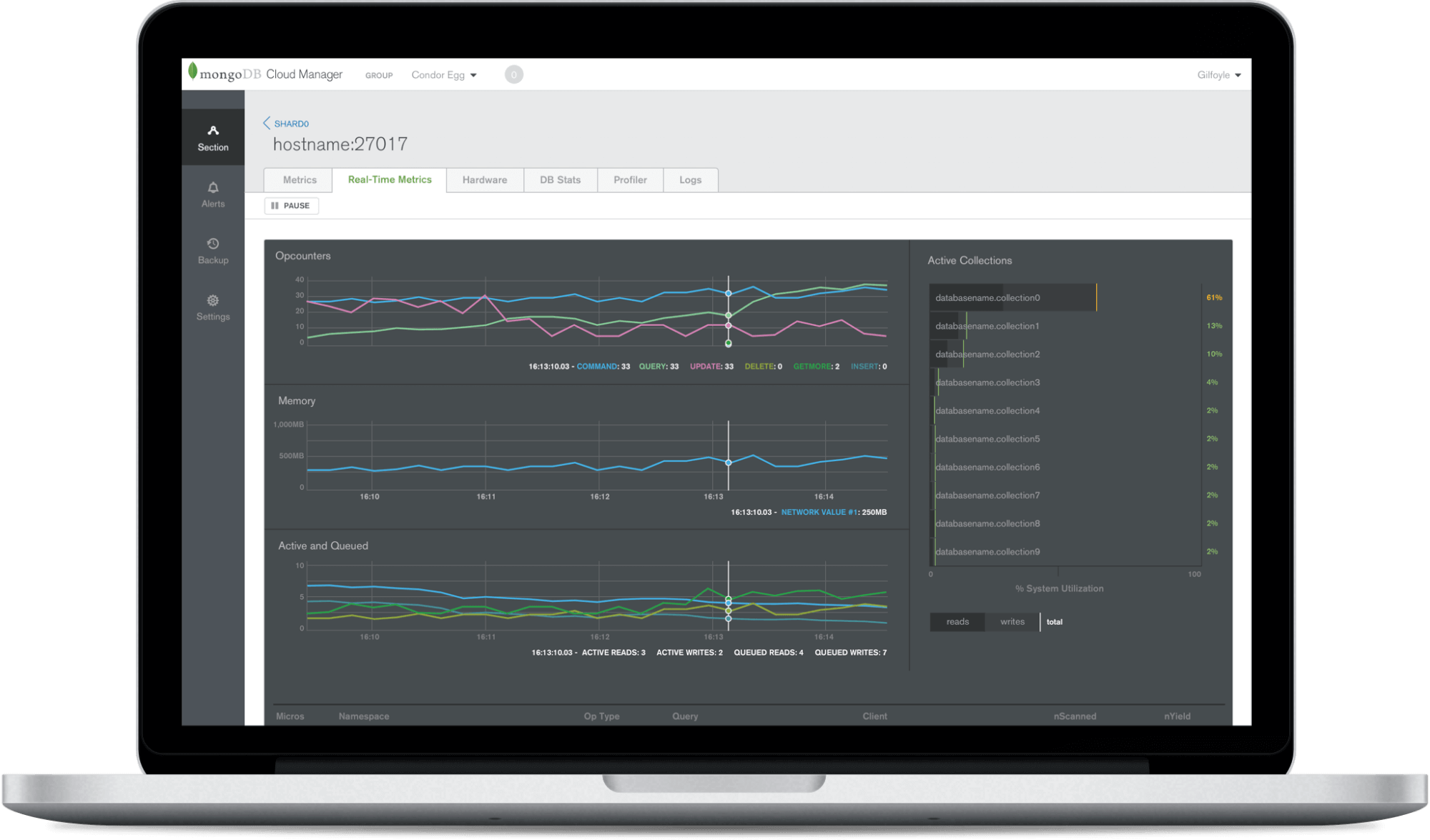Expand the Condor Egg group dropdown
Viewport: 1430px width, 840px height.
click(x=444, y=75)
